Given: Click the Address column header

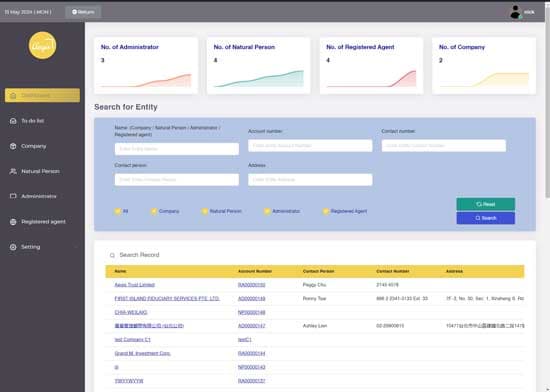Looking at the screenshot, I should (454, 271).
